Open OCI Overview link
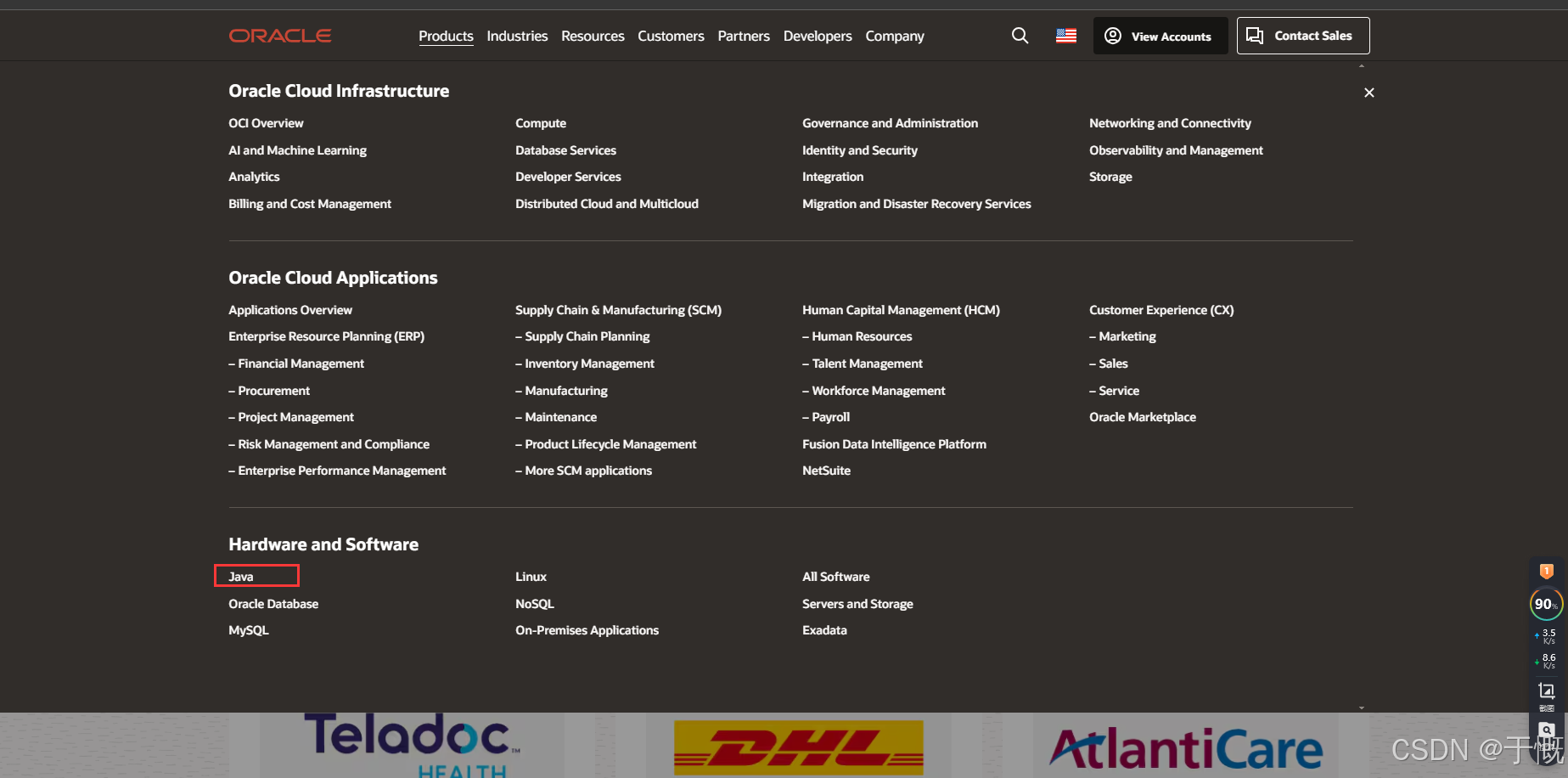 click(266, 123)
